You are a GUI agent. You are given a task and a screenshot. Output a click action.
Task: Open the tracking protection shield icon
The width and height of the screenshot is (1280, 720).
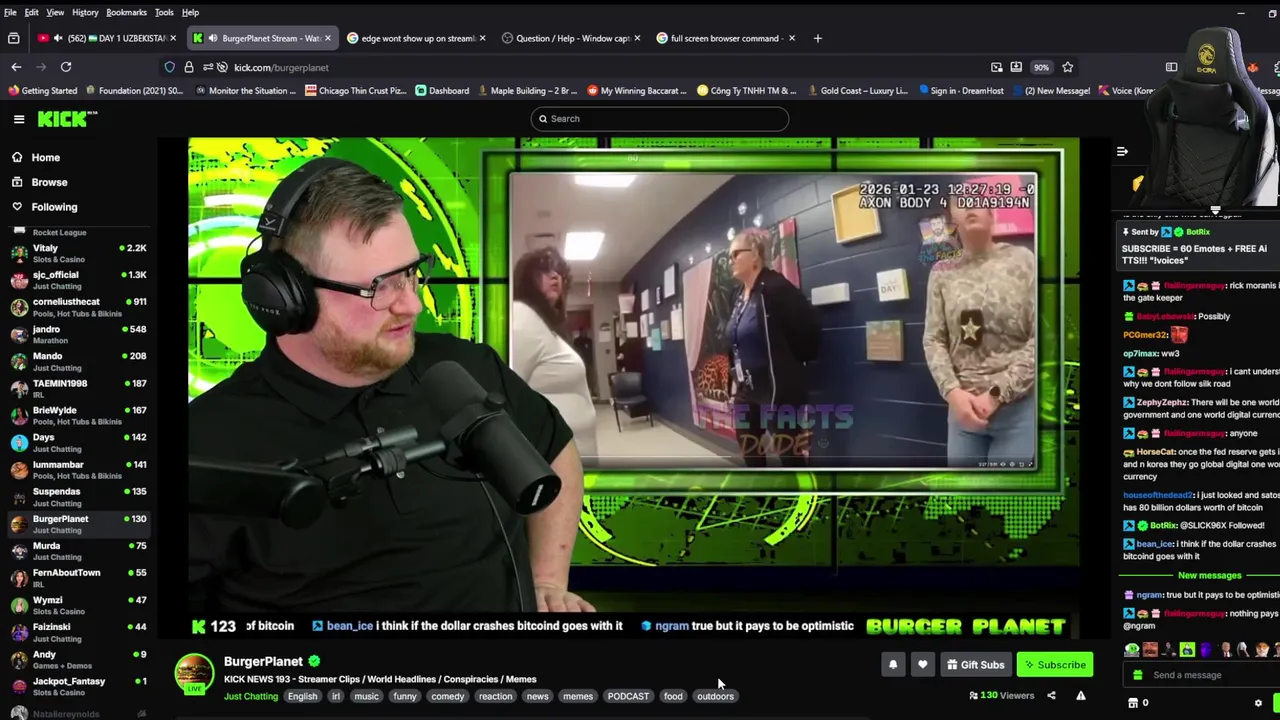(170, 67)
